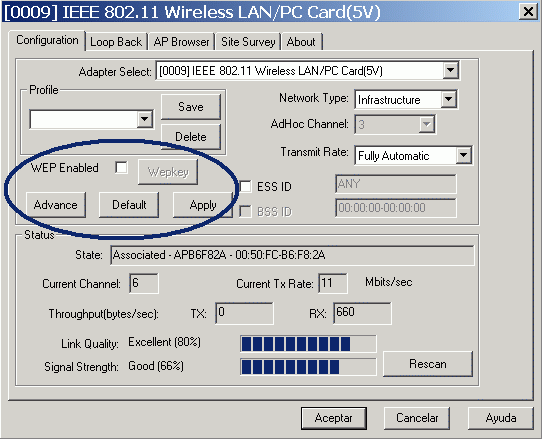Select the About tab
This screenshot has height=439, width=542.
click(x=301, y=42)
